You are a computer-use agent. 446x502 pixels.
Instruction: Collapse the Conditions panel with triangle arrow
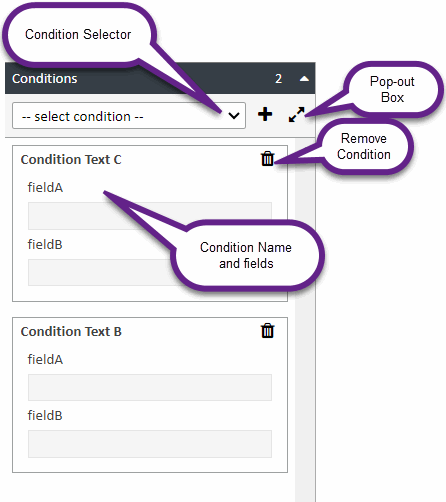(304, 79)
